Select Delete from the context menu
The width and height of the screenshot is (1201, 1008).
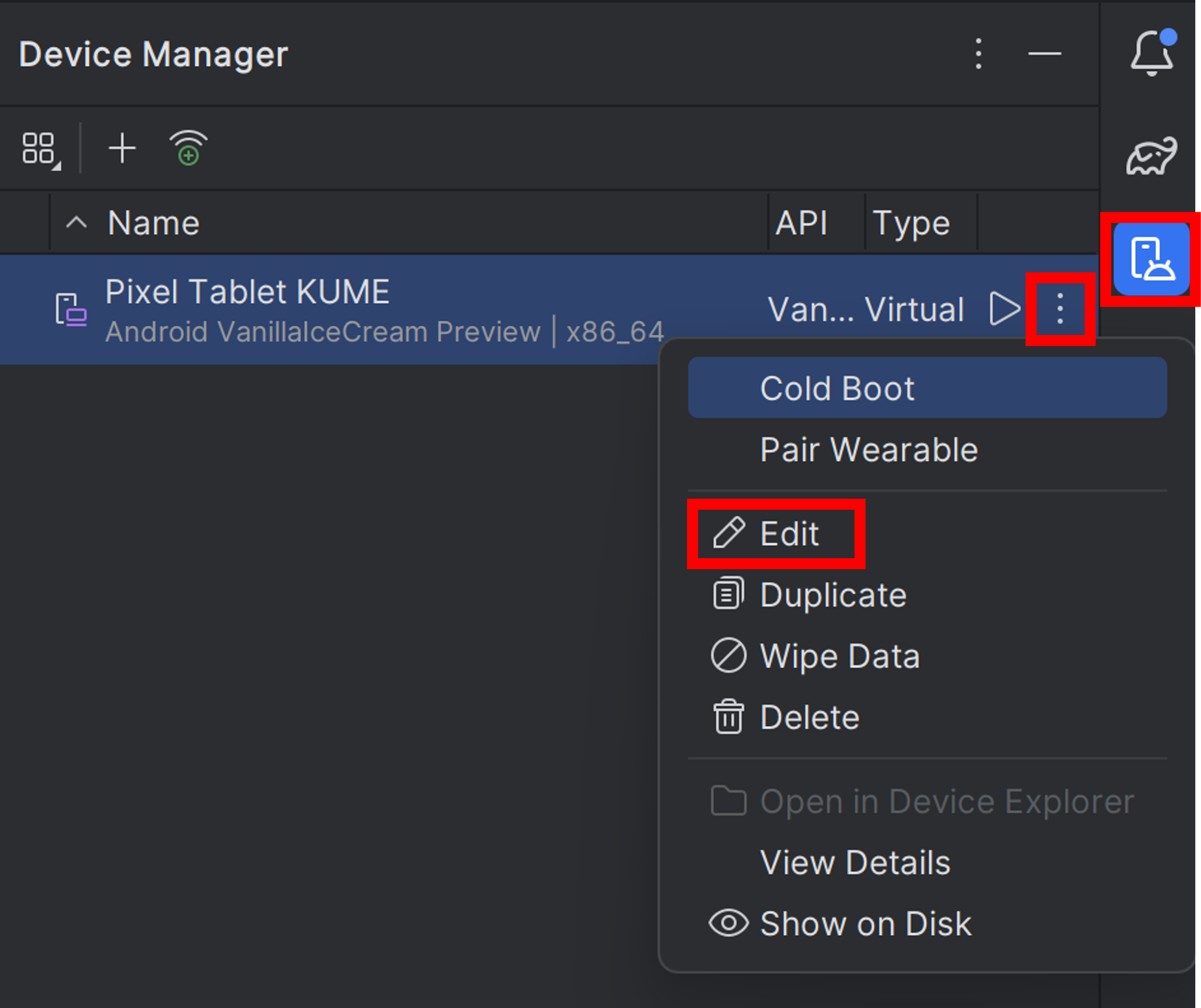tap(927, 717)
